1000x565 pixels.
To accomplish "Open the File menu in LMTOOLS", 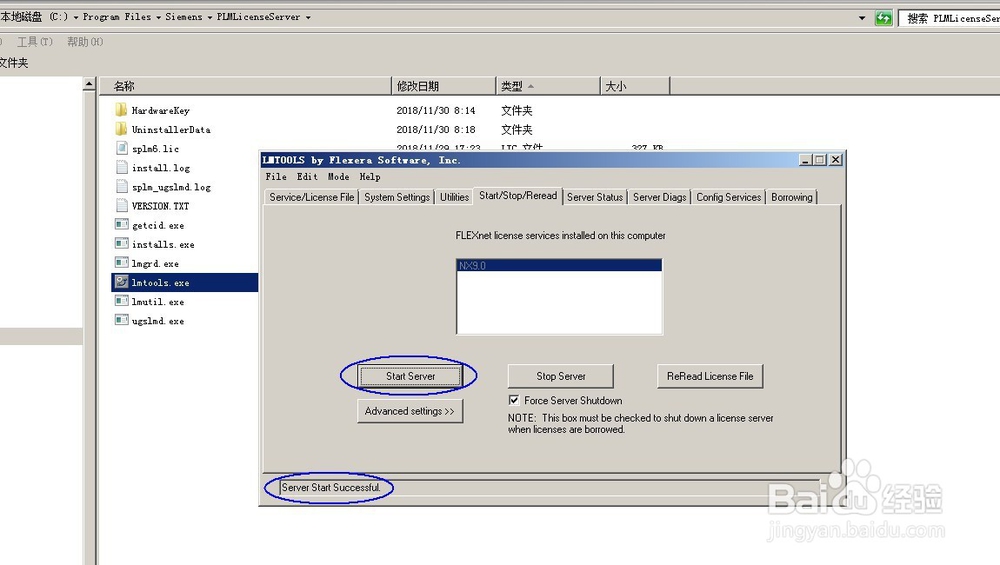I will coord(276,177).
